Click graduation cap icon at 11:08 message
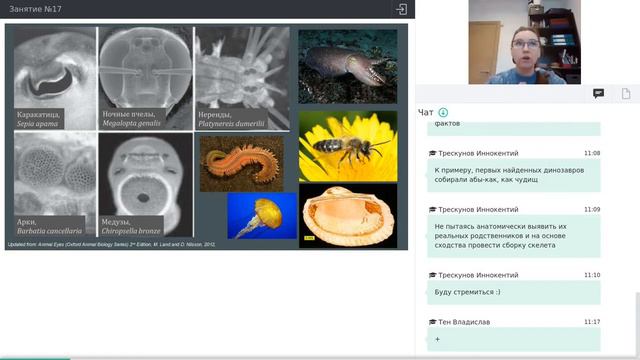This screenshot has height=360, width=640. (x=432, y=153)
